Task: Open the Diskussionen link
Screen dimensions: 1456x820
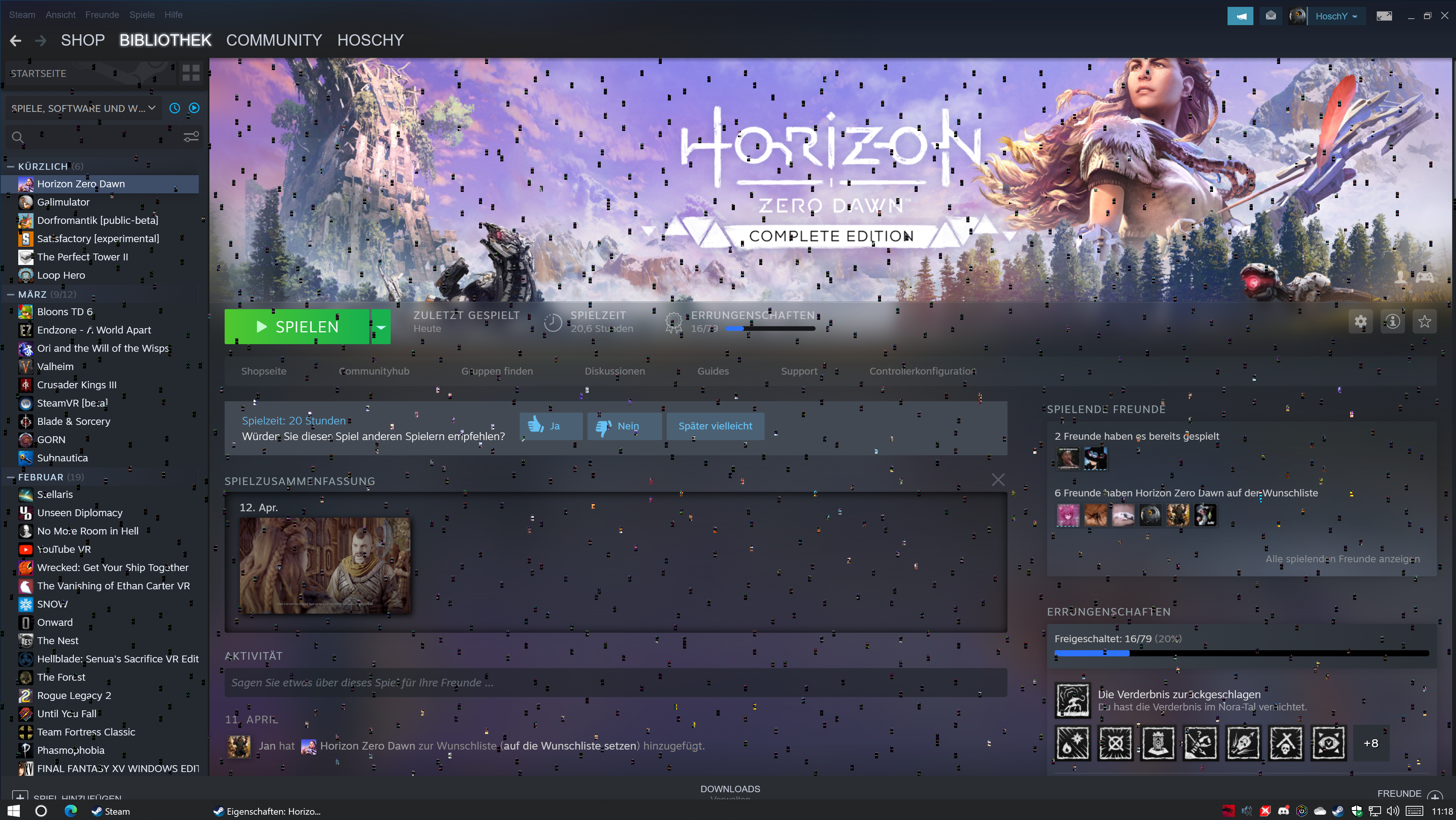Action: [615, 371]
